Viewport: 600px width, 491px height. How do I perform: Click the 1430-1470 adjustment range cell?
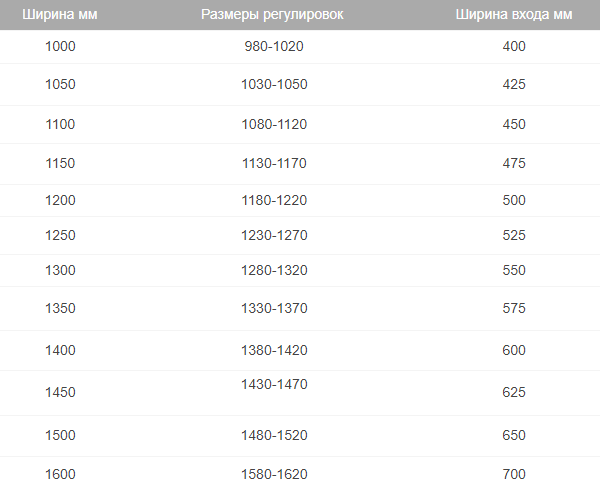274,384
